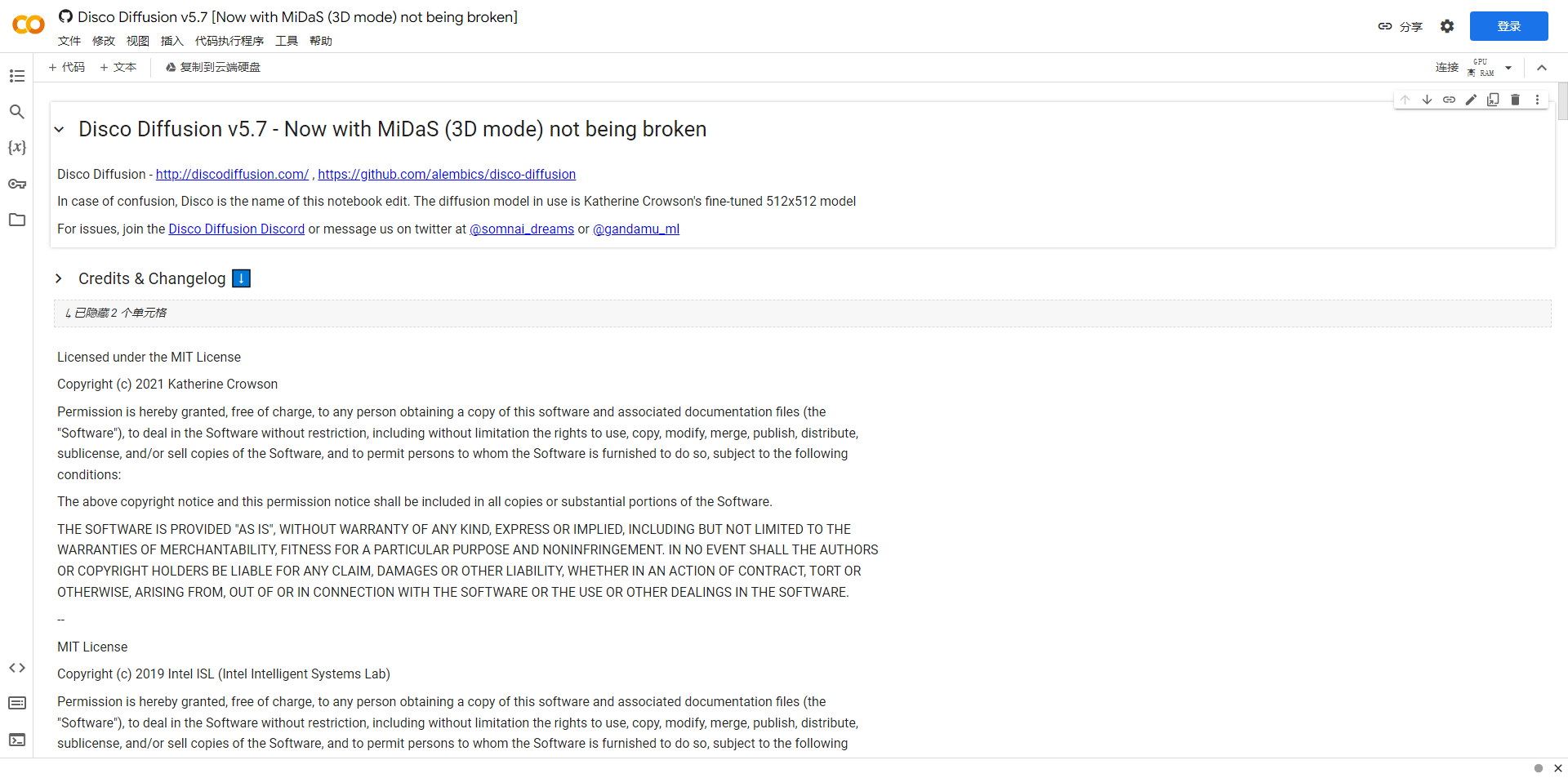Open the table of contents sidebar icon
Screen dimensions: 1568x778
point(17,76)
